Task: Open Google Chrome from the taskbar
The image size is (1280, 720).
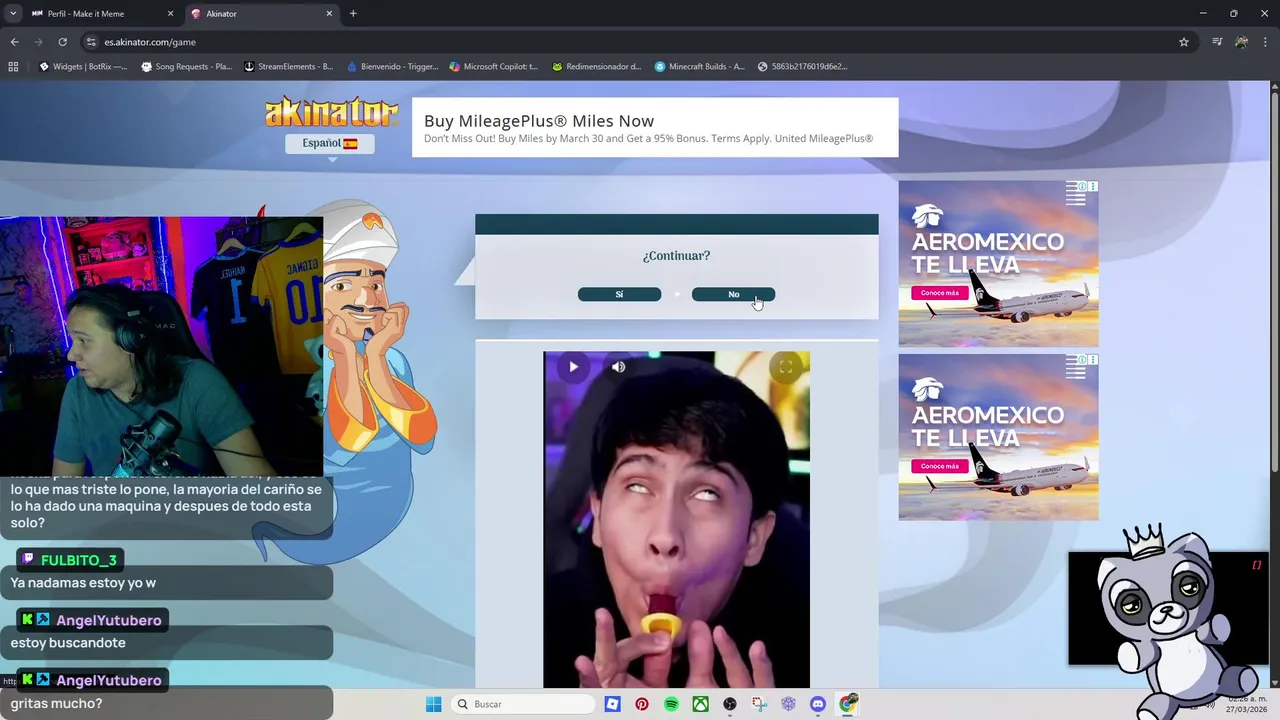Action: 848,704
